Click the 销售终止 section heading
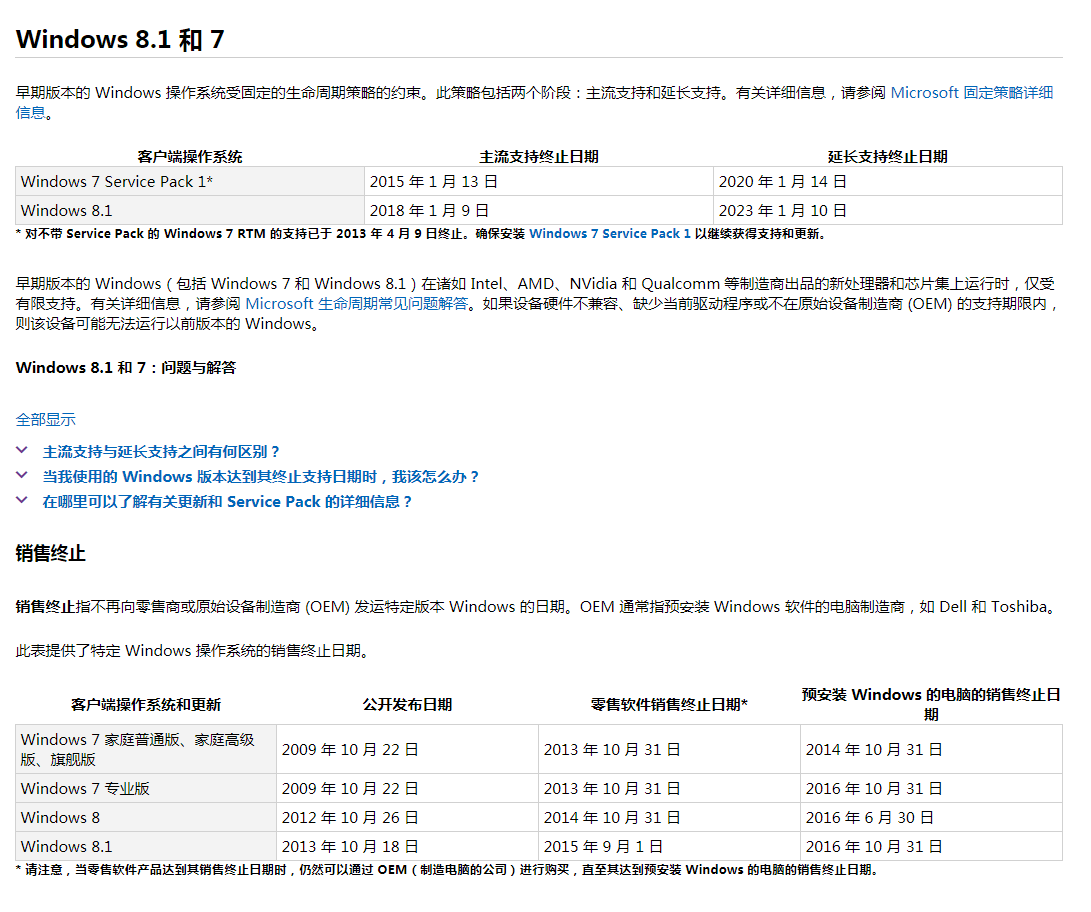This screenshot has height=912, width=1091. 50,553
